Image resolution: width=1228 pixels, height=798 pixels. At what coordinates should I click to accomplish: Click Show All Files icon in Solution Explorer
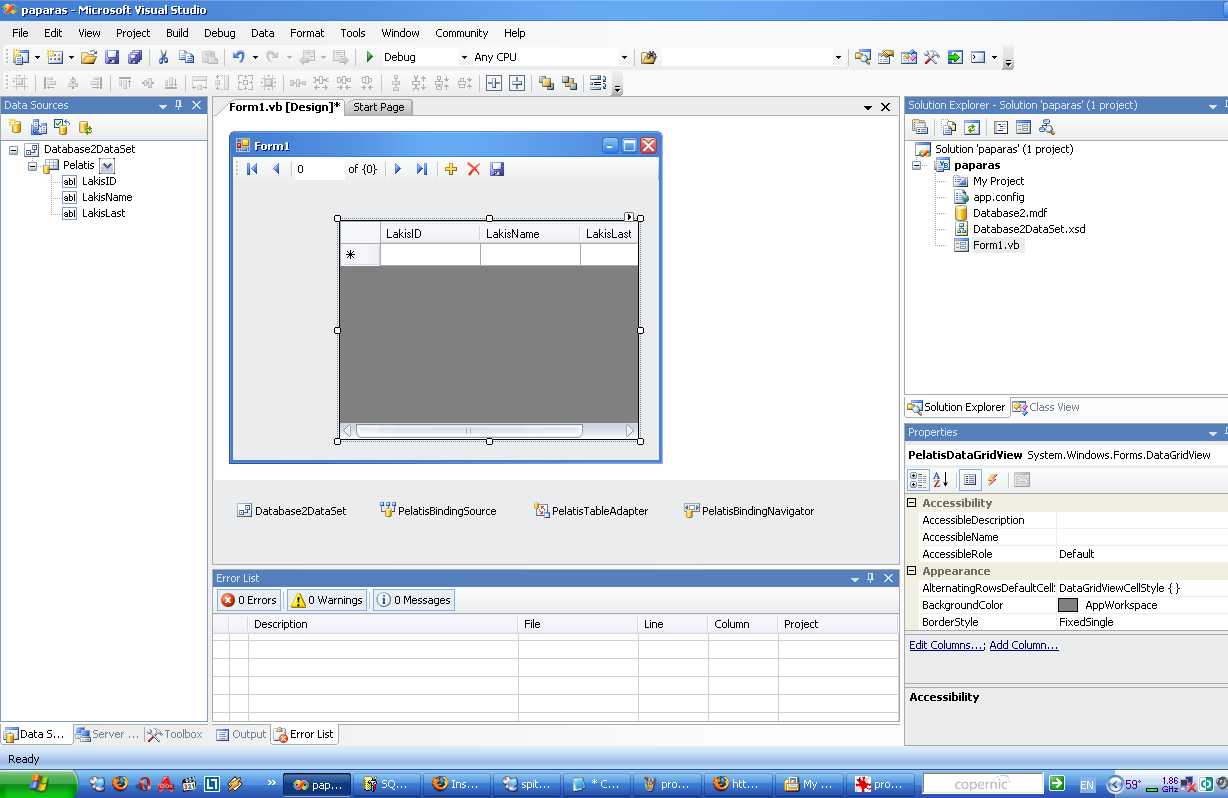(x=948, y=127)
